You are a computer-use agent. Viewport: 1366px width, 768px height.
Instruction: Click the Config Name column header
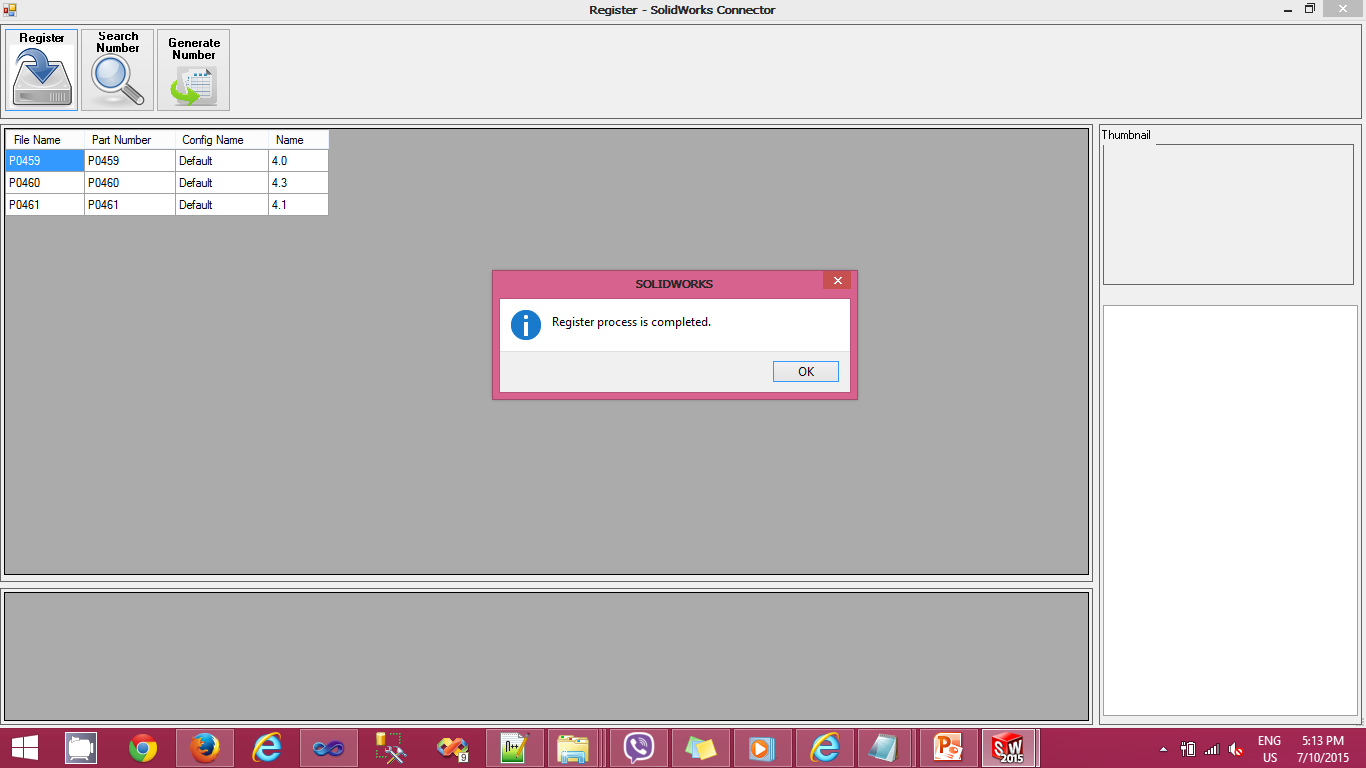222,140
